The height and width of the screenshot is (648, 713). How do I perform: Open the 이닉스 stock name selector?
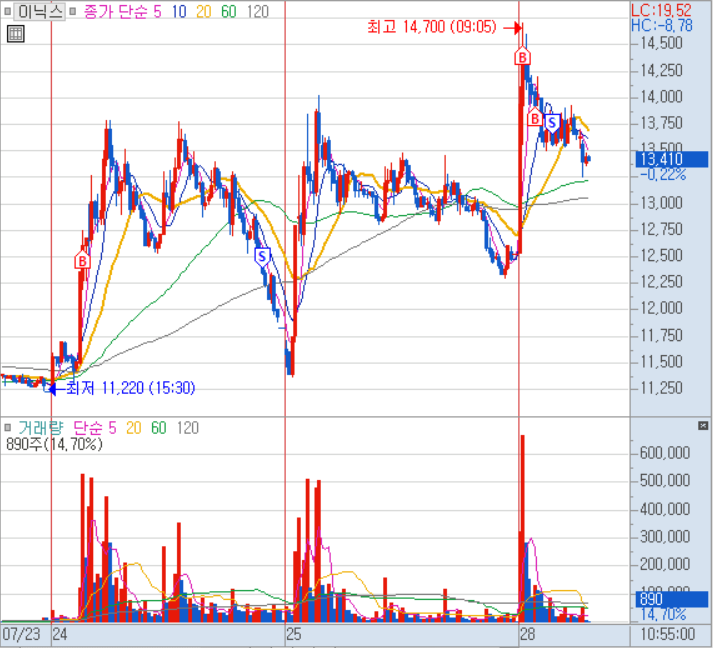pos(40,12)
